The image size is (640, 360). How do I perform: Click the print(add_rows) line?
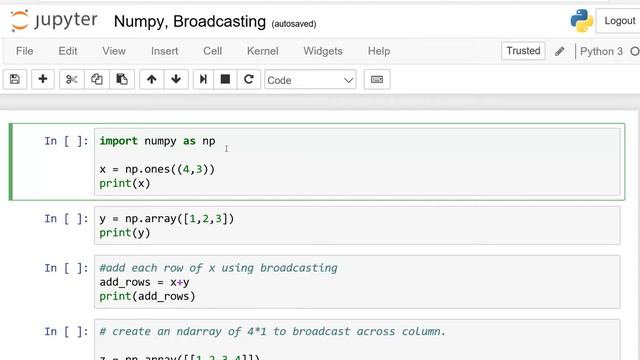(x=147, y=296)
